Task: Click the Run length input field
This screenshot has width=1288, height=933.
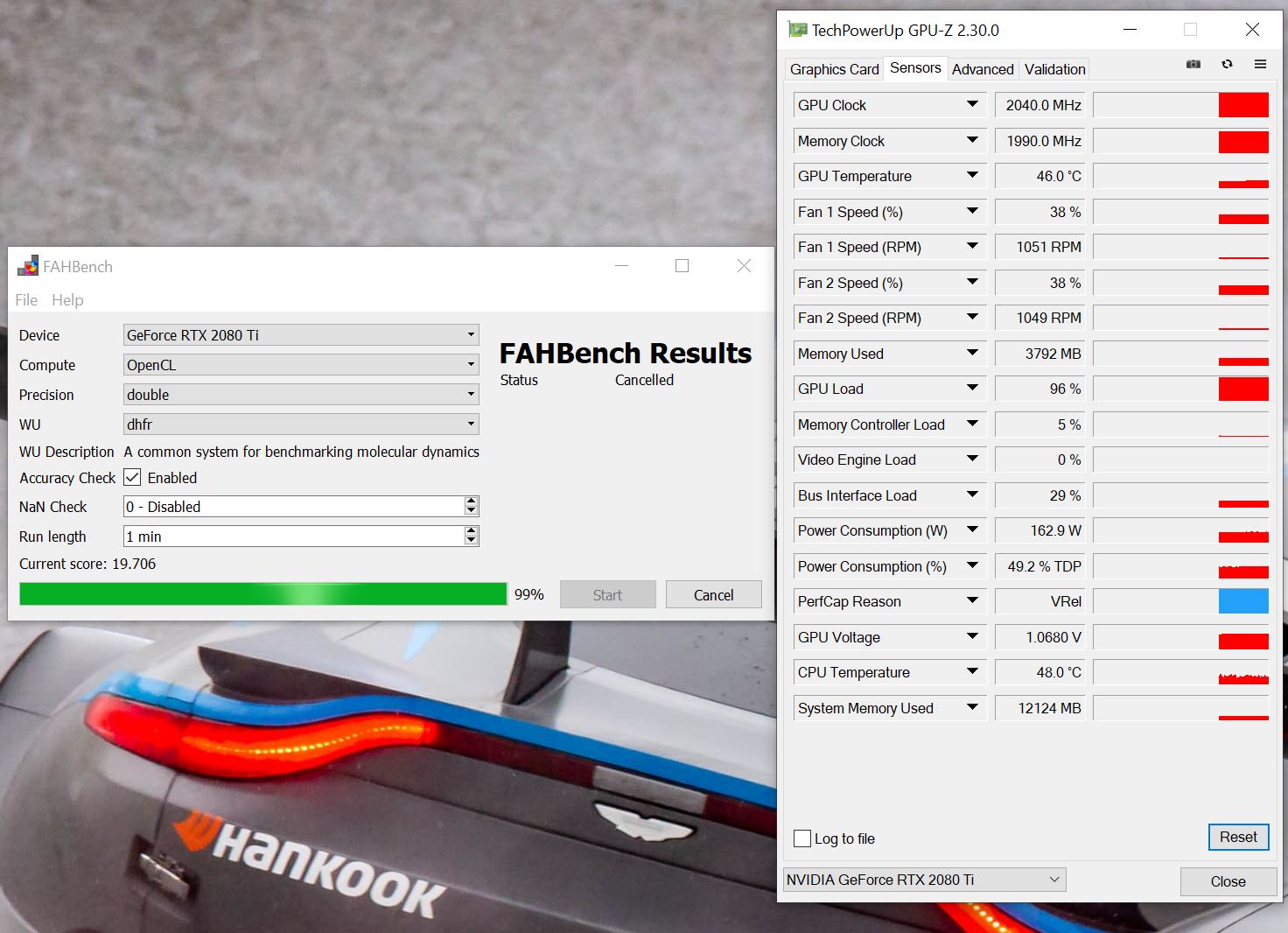Action: [x=294, y=537]
